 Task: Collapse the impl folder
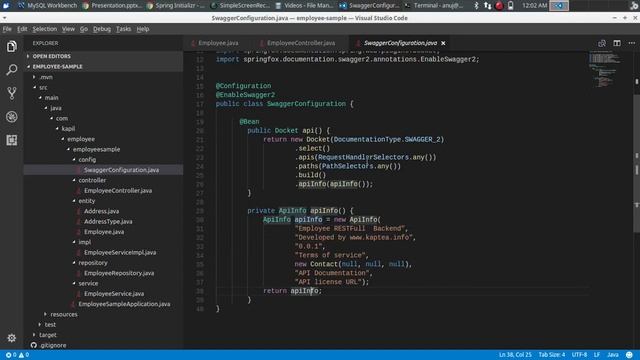click(x=84, y=242)
